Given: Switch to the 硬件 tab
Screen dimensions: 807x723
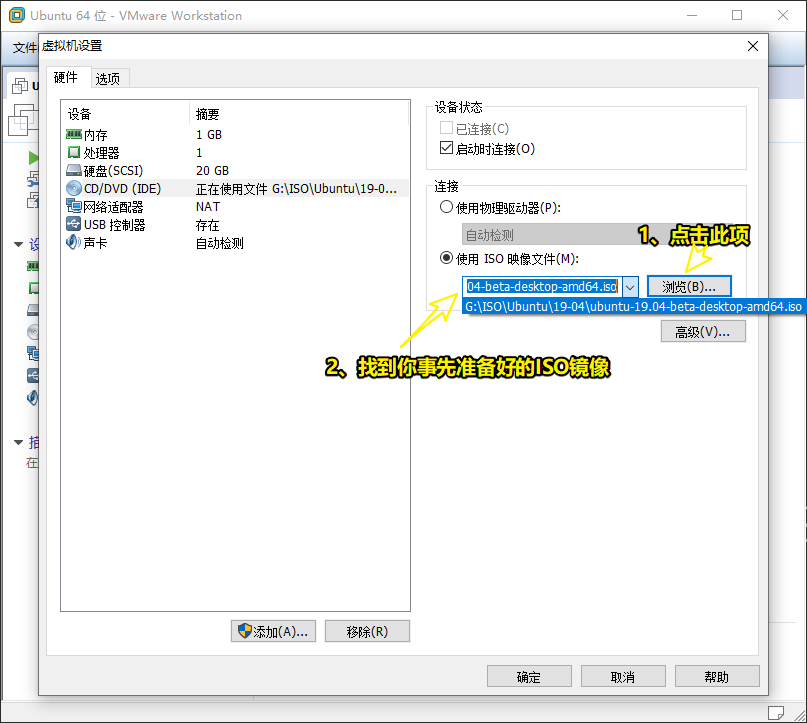Looking at the screenshot, I should pos(66,78).
